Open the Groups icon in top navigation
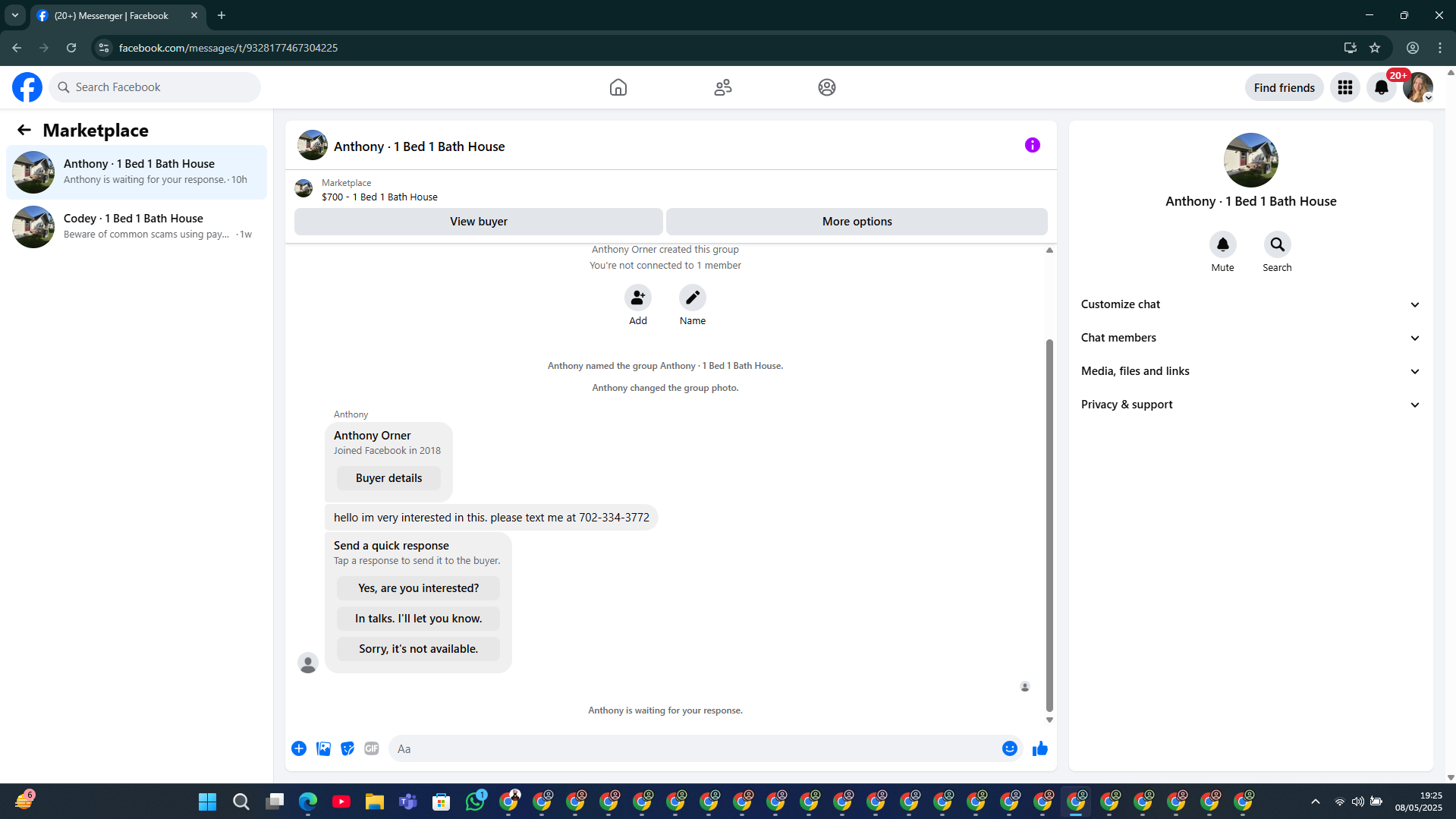The height and width of the screenshot is (819, 1456). point(827,87)
